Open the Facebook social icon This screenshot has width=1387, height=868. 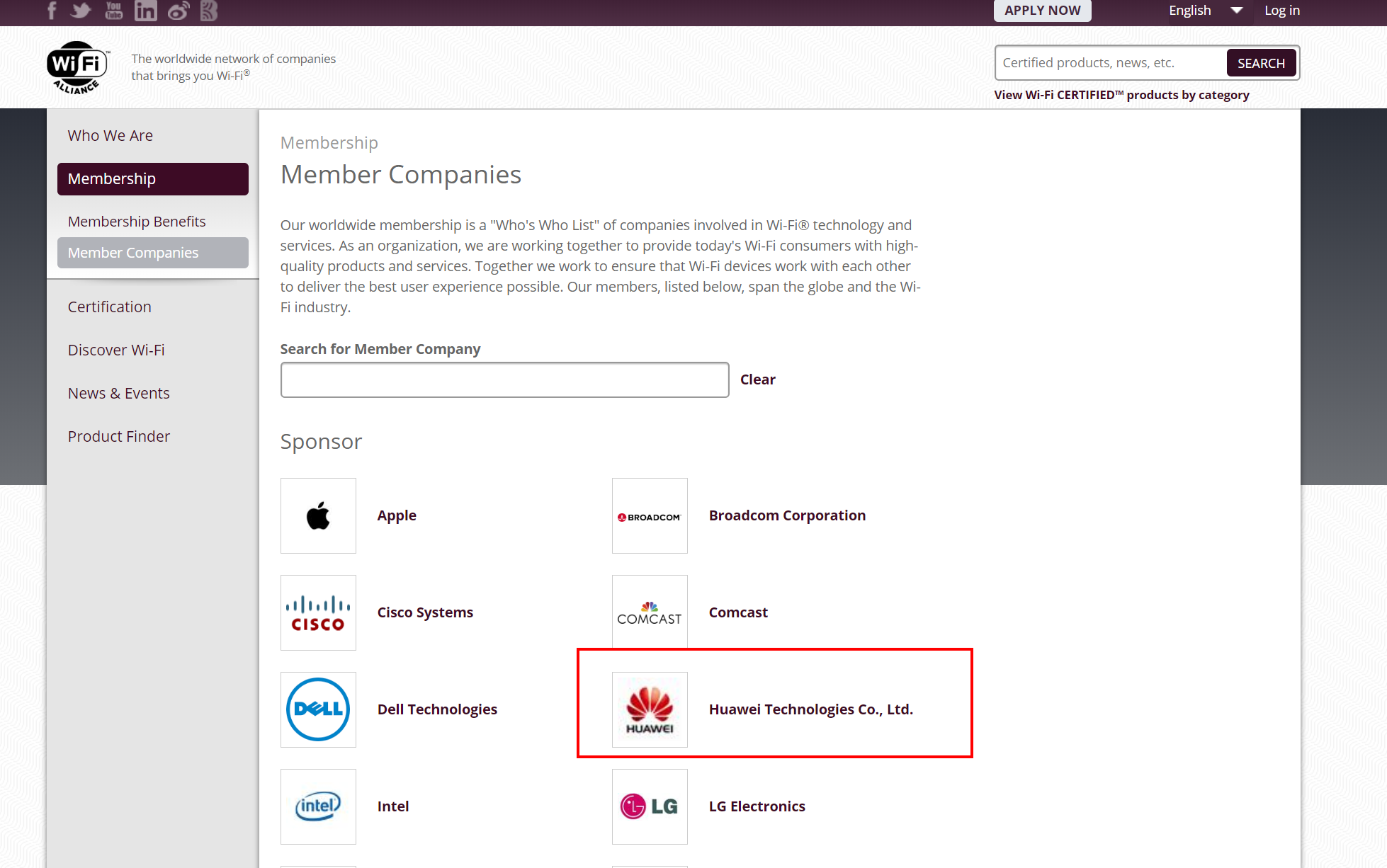52,11
